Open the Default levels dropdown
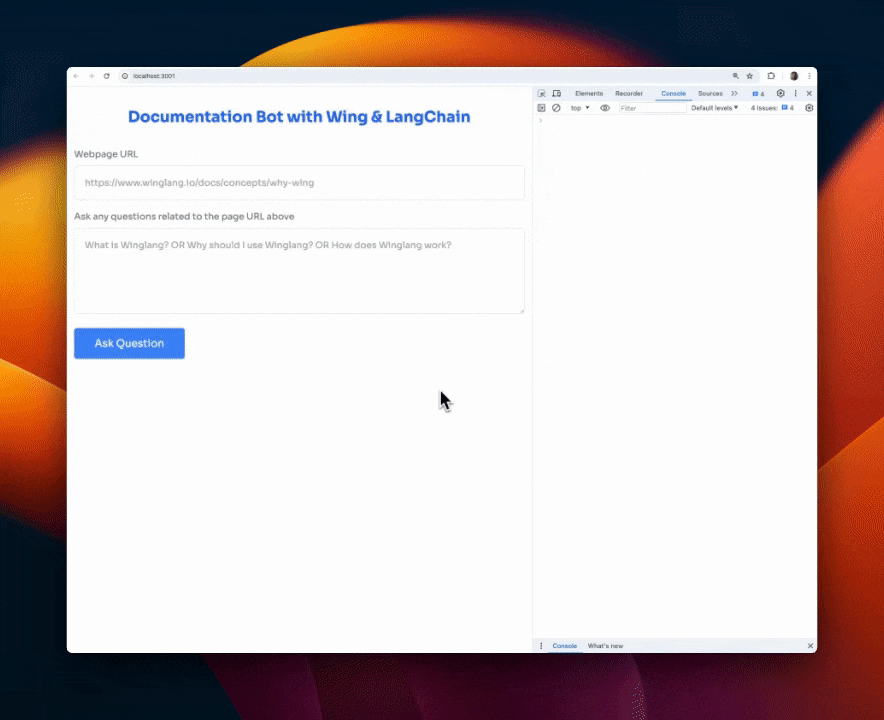Viewport: 884px width, 720px height. [714, 108]
